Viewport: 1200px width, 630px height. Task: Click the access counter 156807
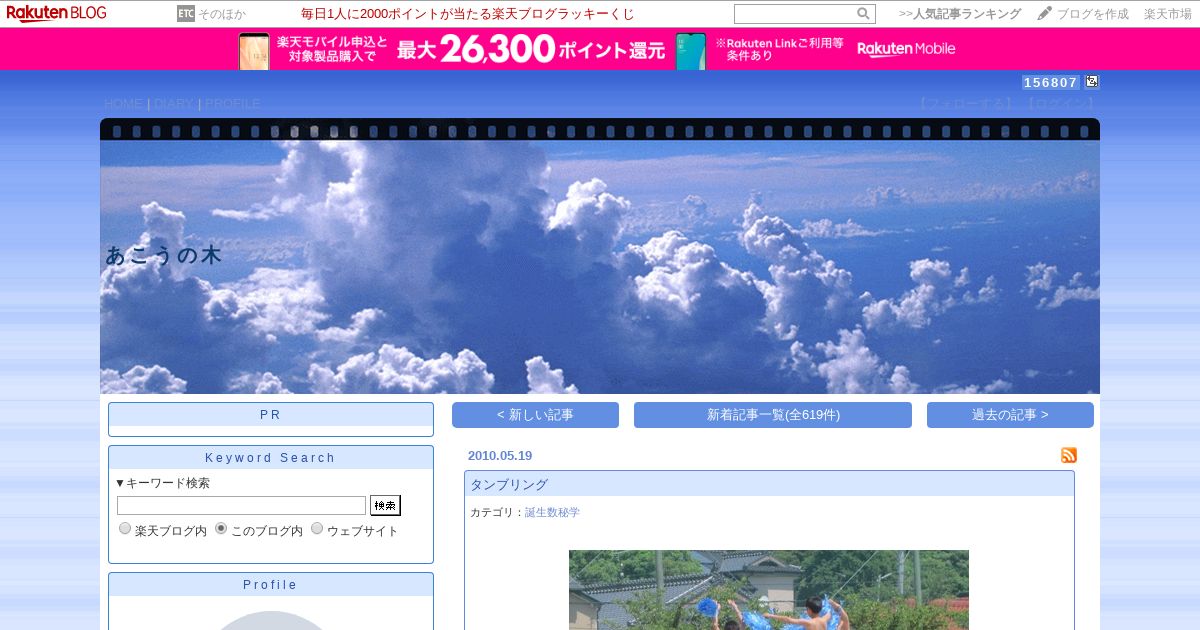(1051, 82)
